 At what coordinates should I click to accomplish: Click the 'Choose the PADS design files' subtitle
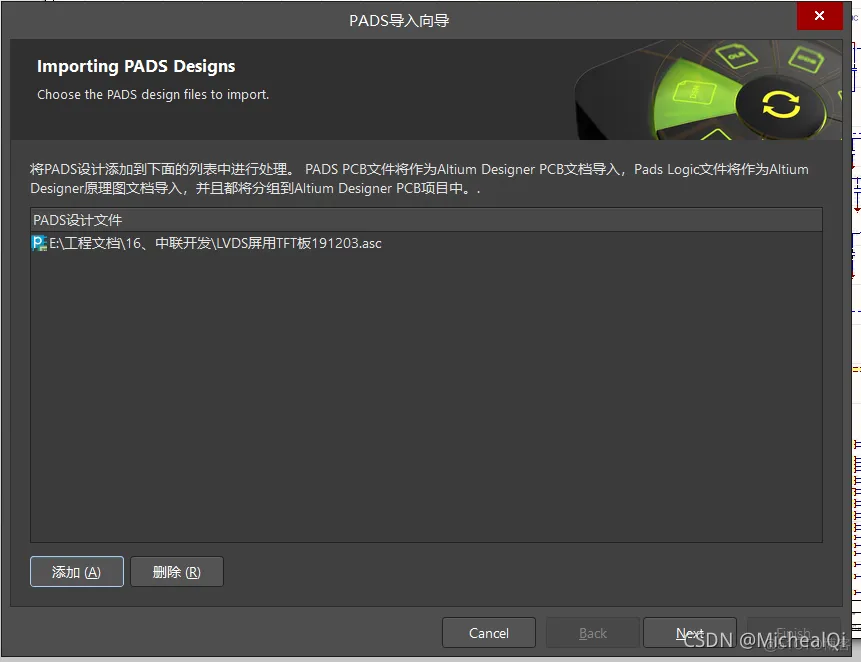(153, 95)
